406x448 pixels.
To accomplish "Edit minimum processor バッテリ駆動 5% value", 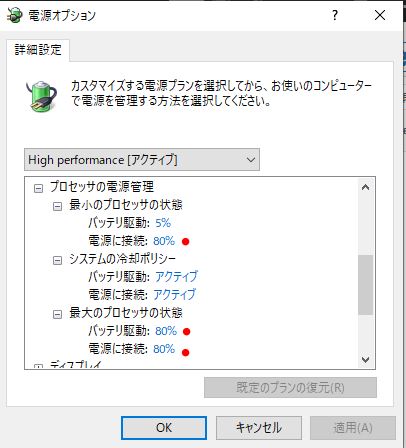I will click(163, 223).
